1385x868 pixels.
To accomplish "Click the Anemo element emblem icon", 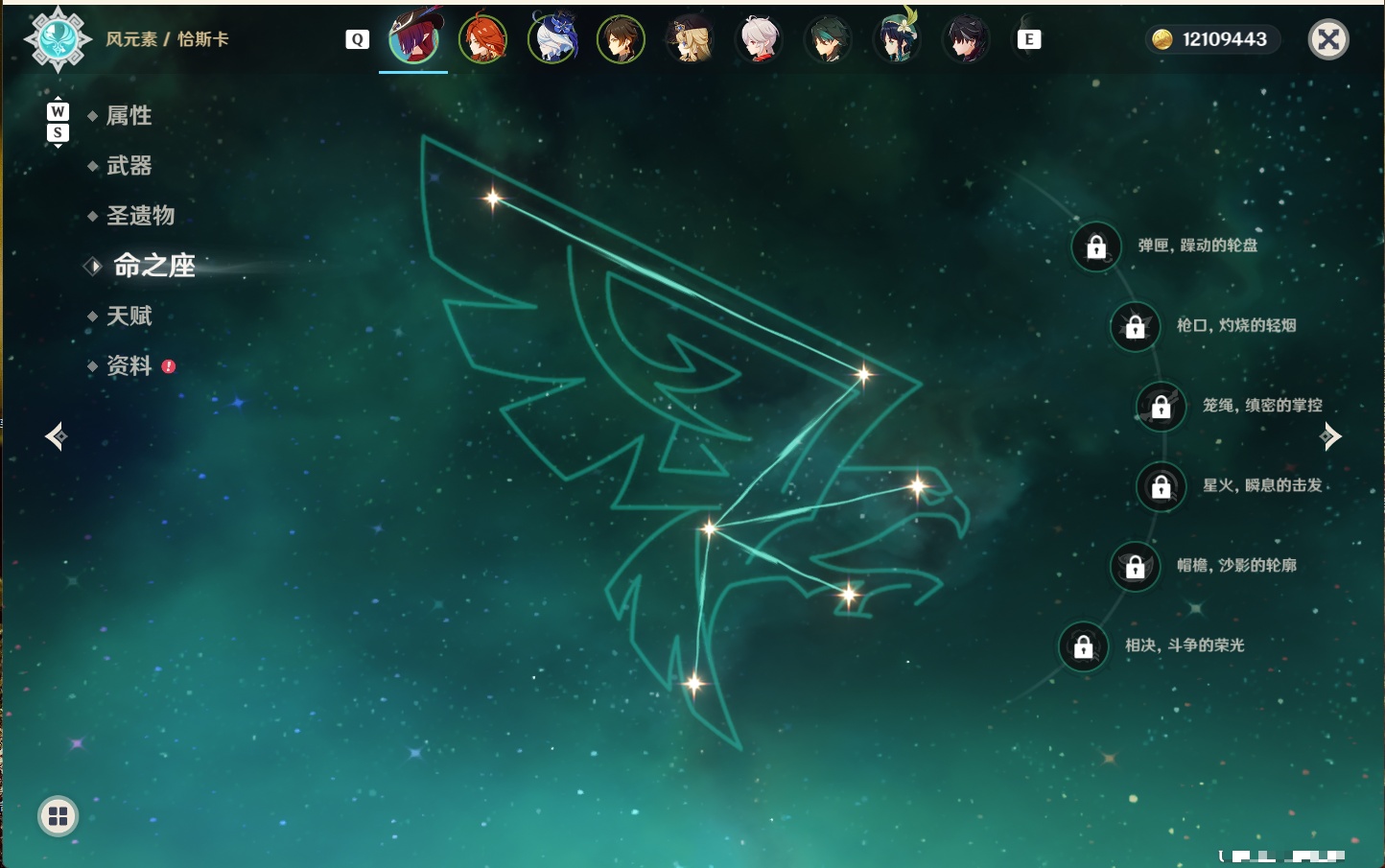I will coord(58,39).
